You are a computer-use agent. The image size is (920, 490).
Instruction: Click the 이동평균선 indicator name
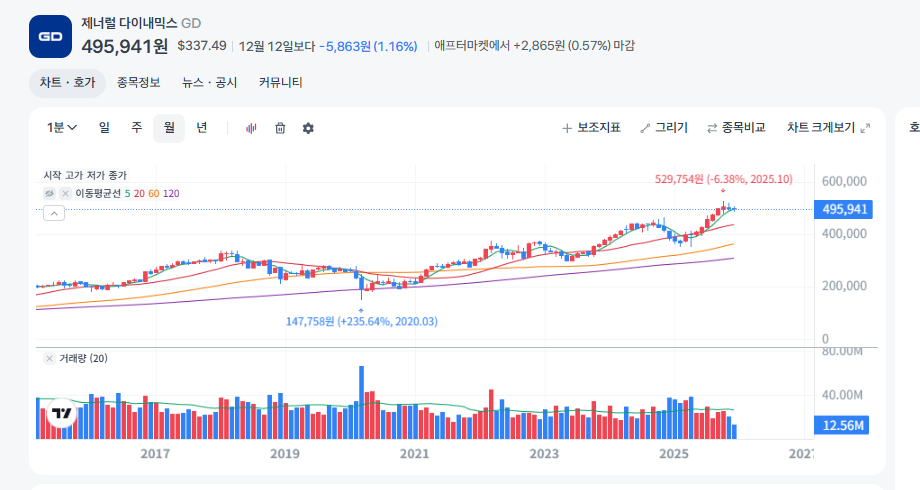[98, 194]
